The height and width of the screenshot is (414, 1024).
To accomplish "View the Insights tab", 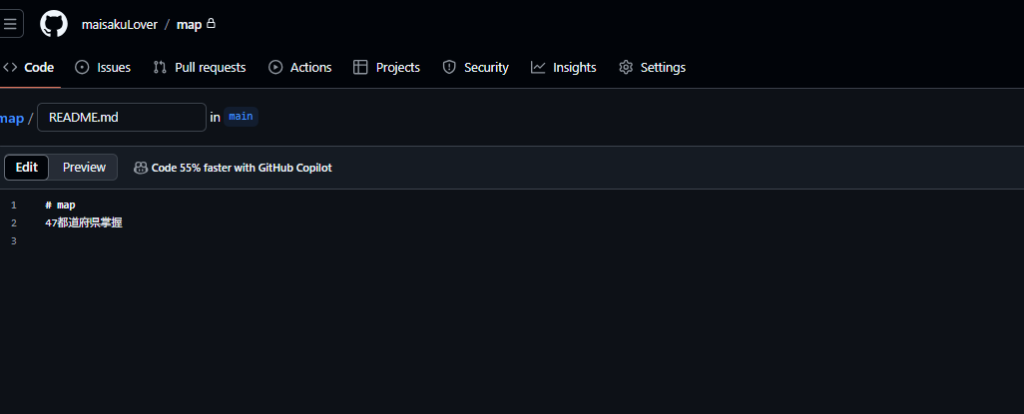I will pyautogui.click(x=564, y=67).
